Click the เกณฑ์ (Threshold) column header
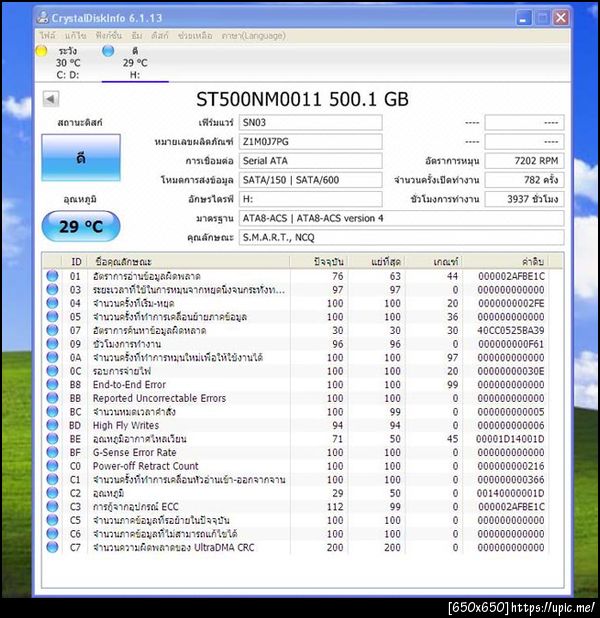The width and height of the screenshot is (600, 618). coord(434,262)
